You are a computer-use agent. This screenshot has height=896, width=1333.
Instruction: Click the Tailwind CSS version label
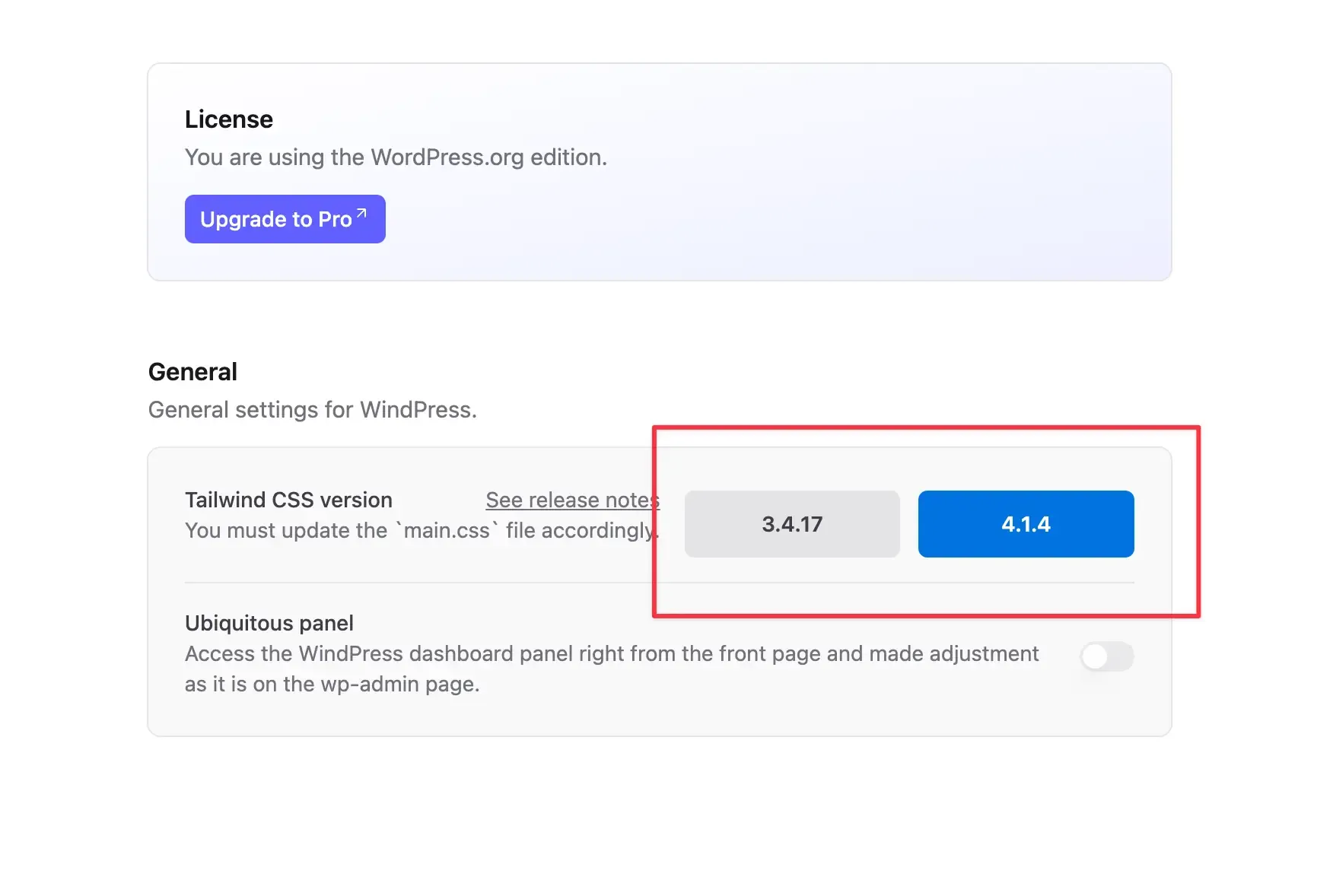pos(288,500)
